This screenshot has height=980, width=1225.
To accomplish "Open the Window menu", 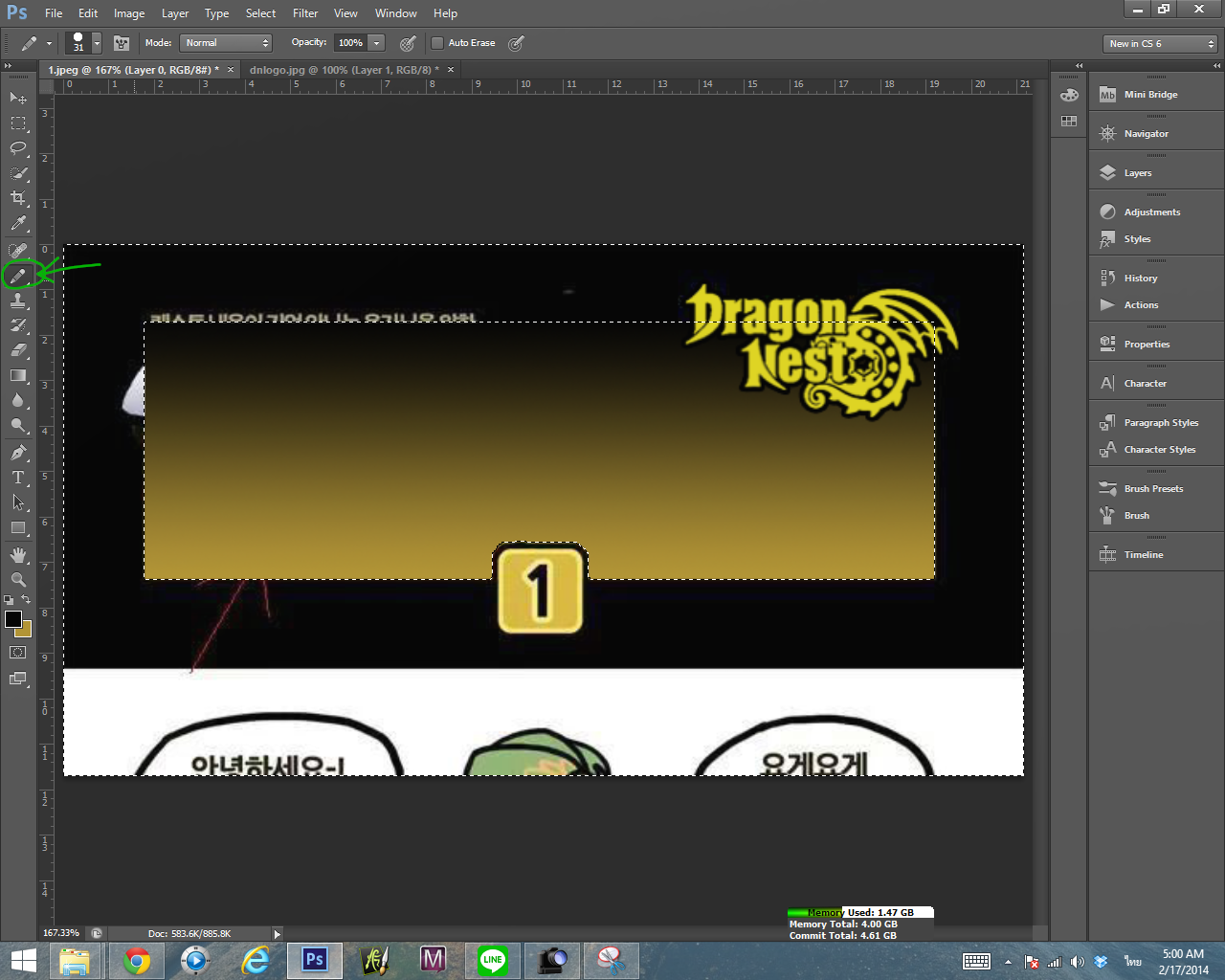I will [396, 13].
